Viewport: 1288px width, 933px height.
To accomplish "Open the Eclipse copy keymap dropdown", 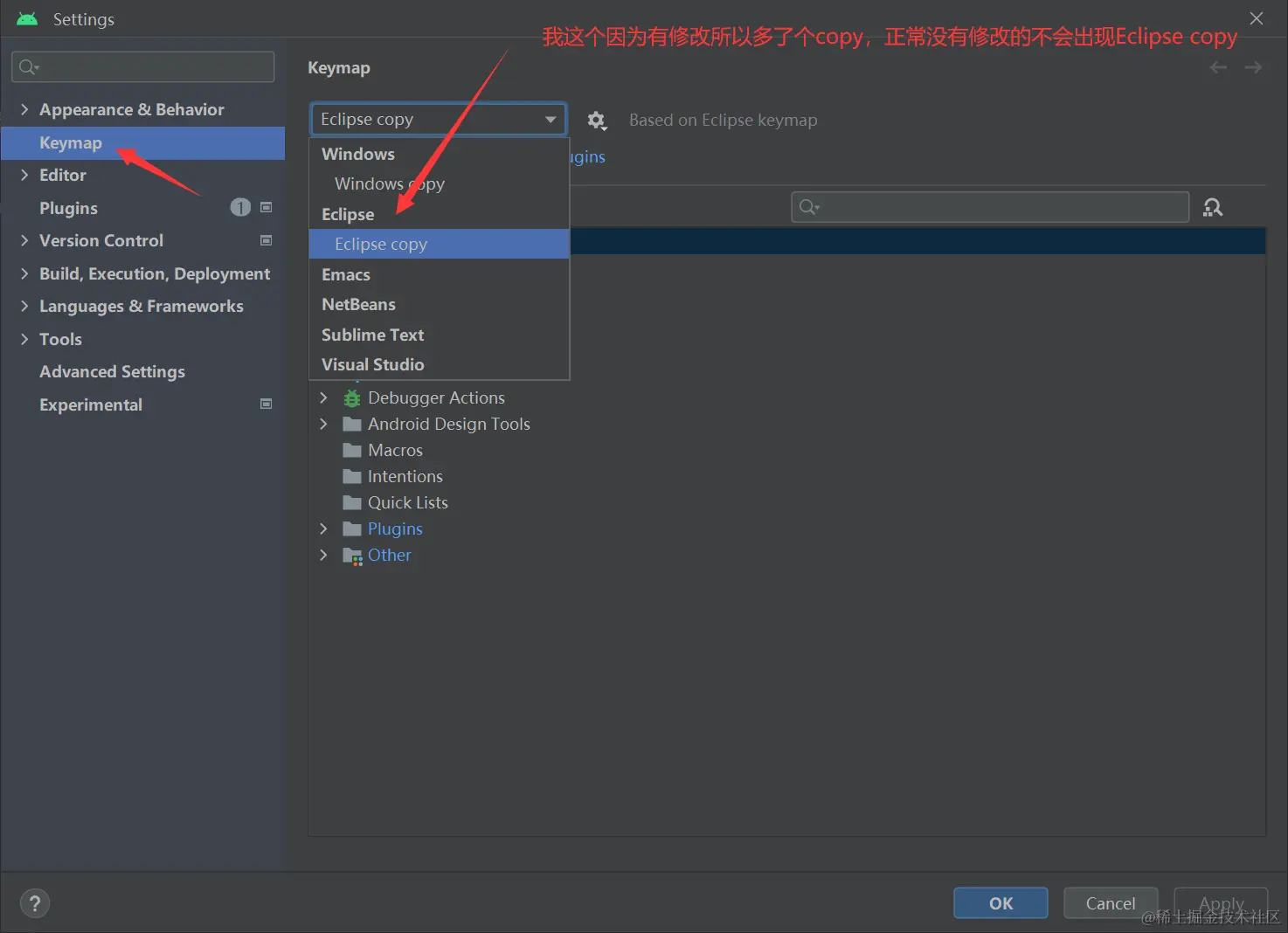I will [x=439, y=119].
